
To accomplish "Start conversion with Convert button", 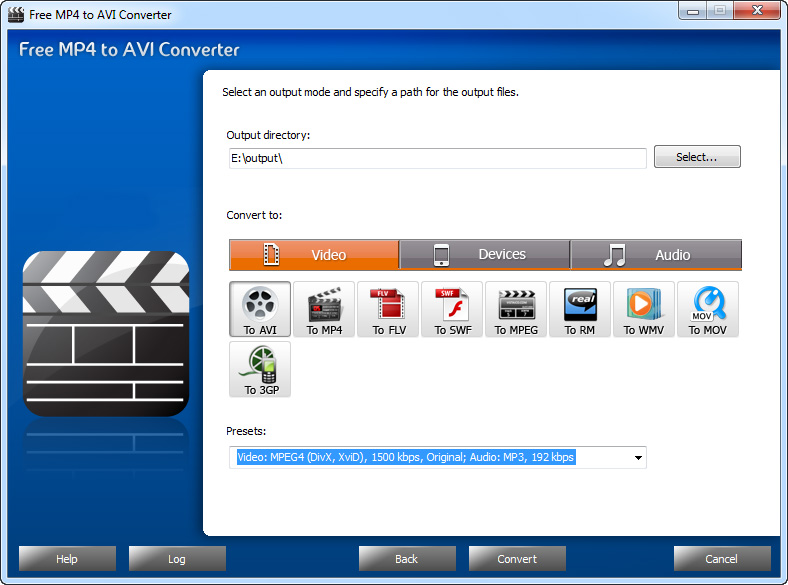I will tap(517, 559).
